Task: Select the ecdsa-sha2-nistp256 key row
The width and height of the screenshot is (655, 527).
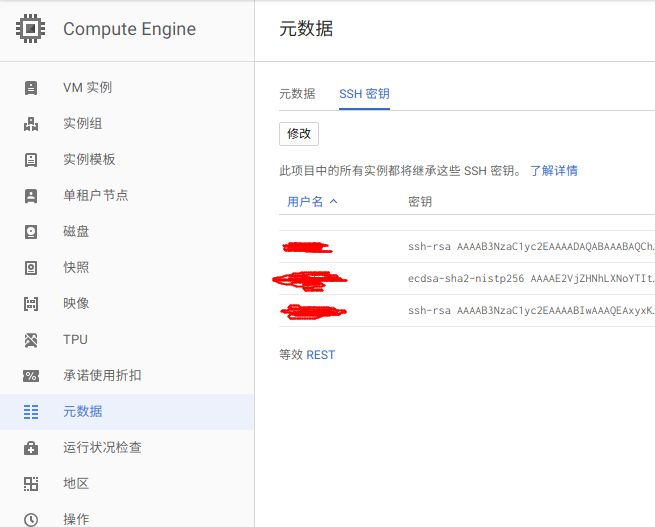Action: pos(467,279)
